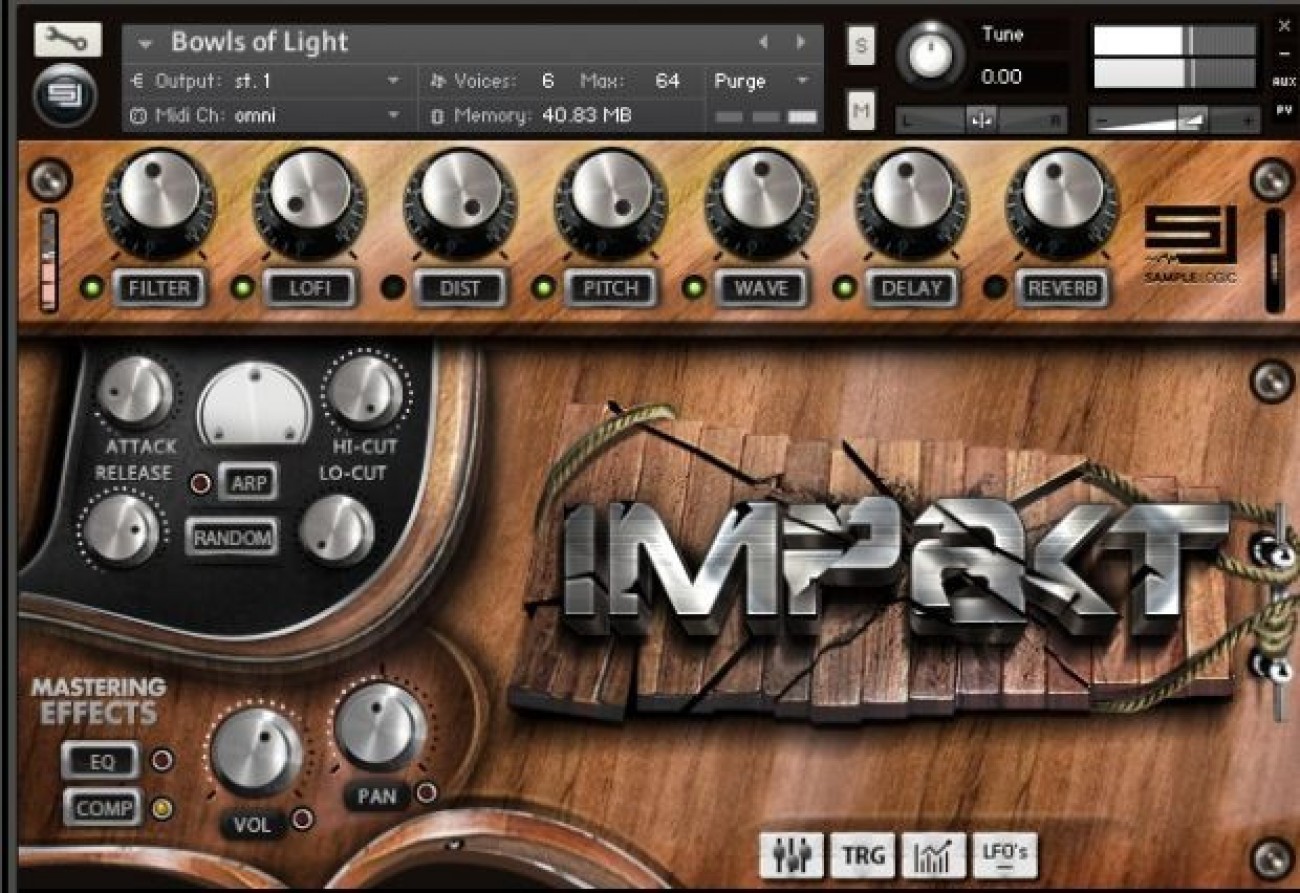
Task: Enable the DIST distortion effect
Action: [459, 289]
